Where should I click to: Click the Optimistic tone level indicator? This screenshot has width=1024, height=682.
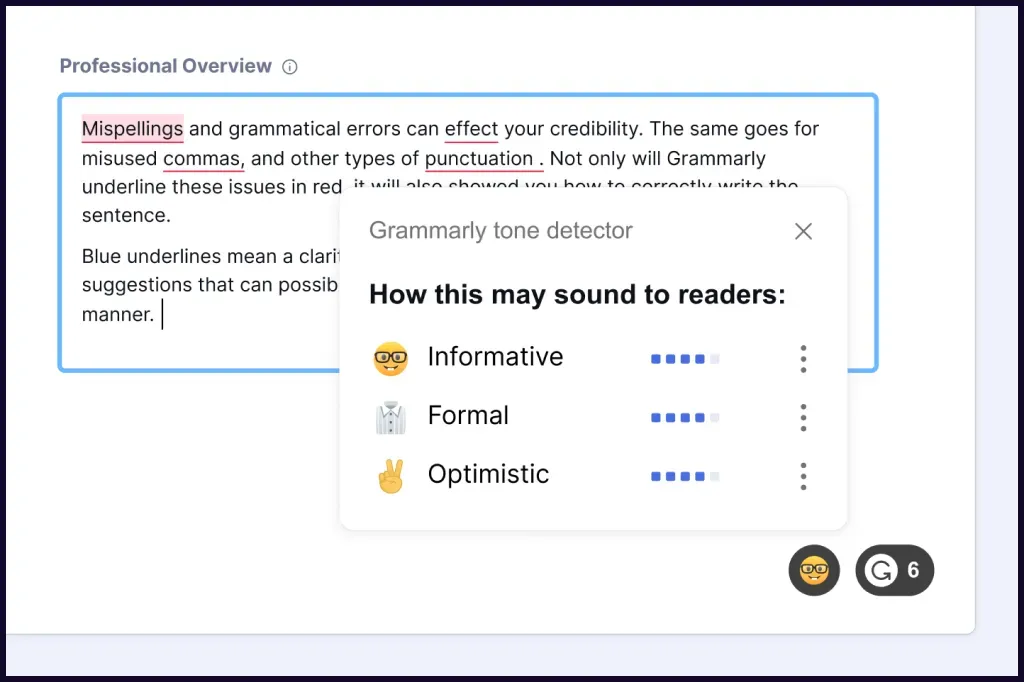click(685, 476)
